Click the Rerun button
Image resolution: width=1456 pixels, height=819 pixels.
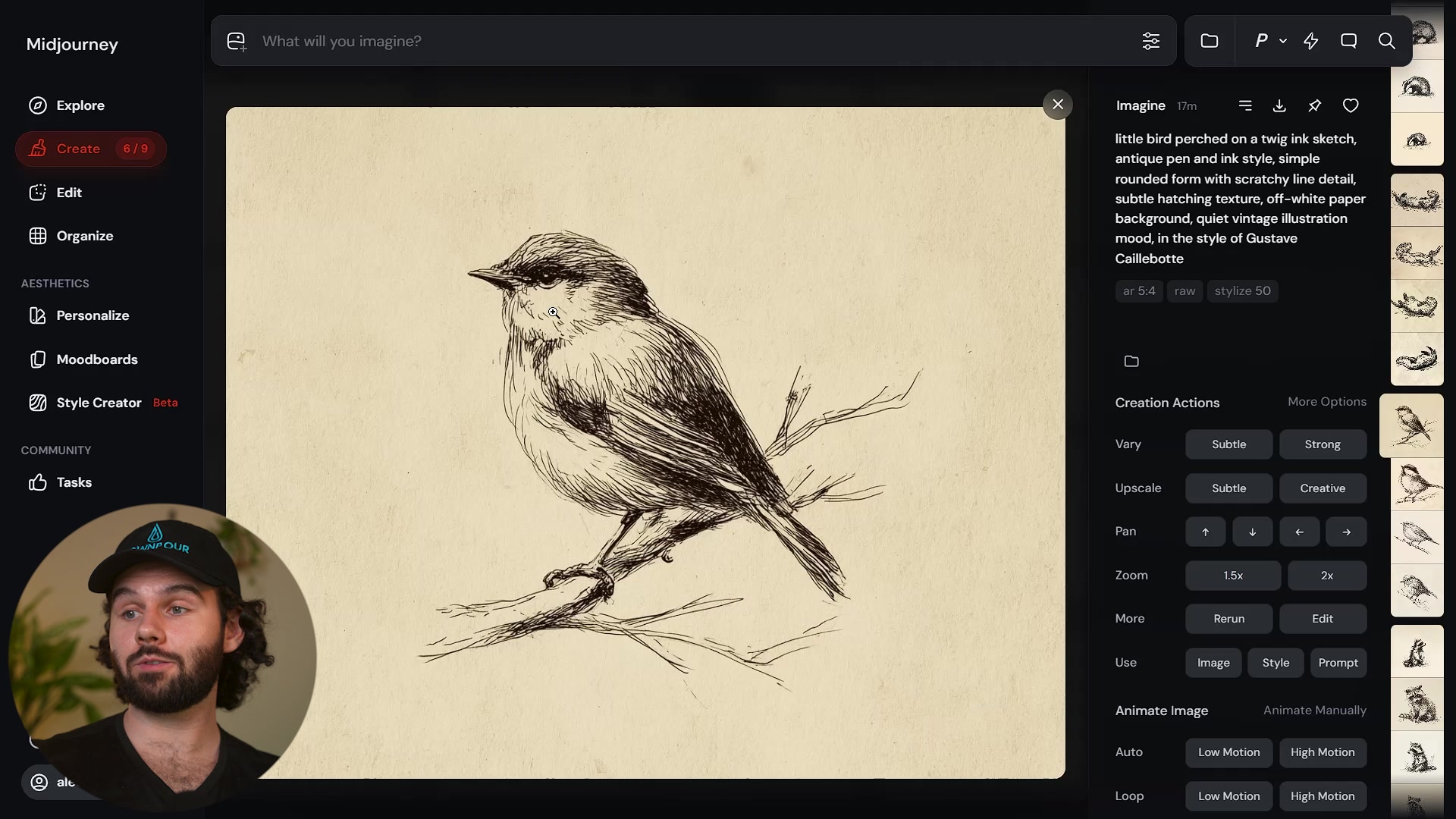point(1228,619)
